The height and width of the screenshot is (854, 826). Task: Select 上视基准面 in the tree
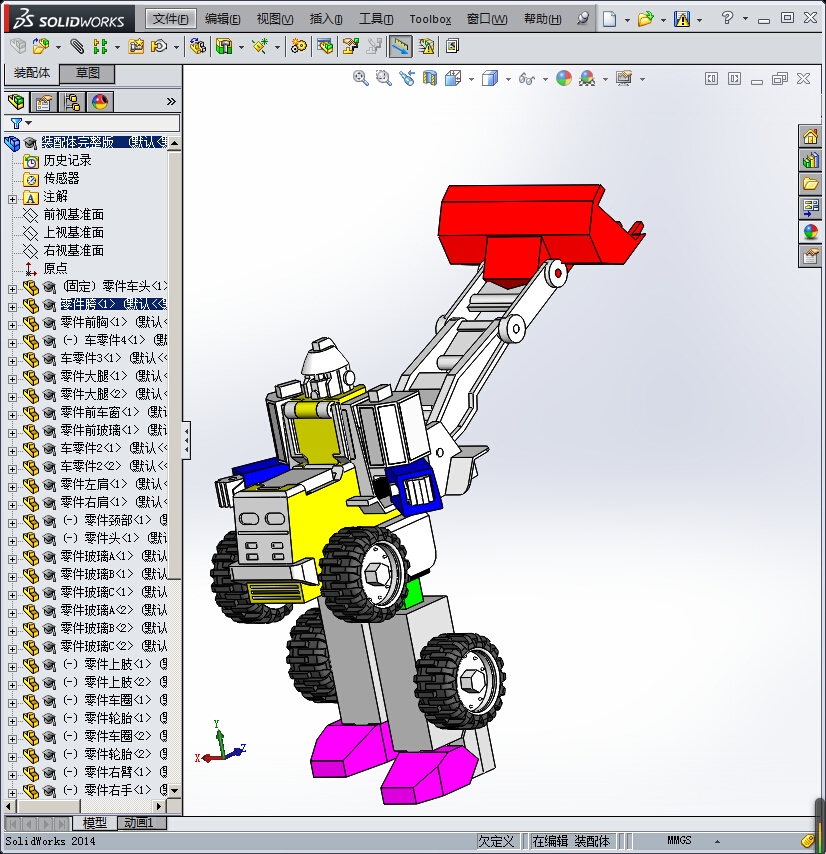pyautogui.click(x=74, y=233)
